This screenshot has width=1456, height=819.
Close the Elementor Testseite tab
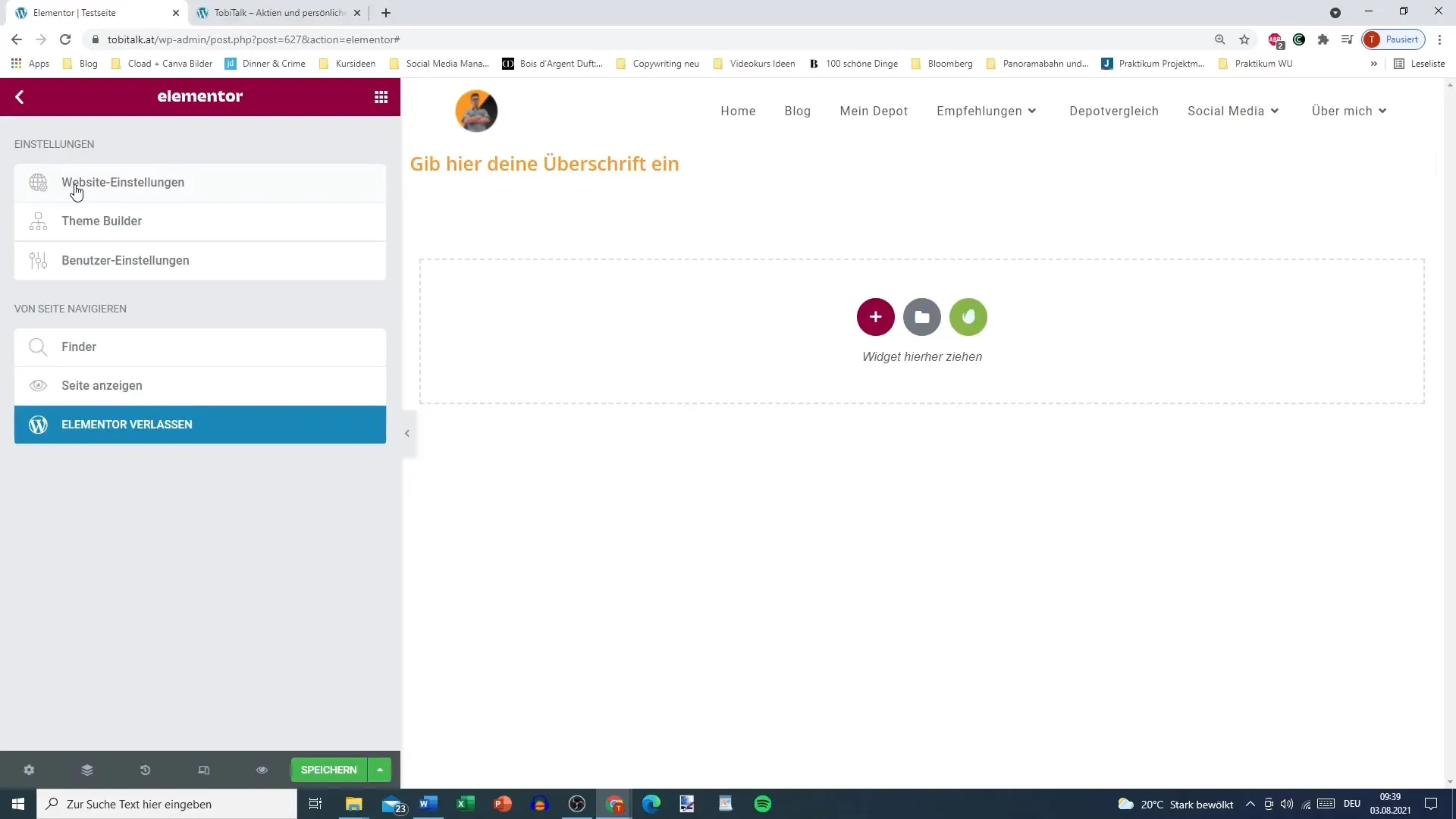tap(176, 13)
